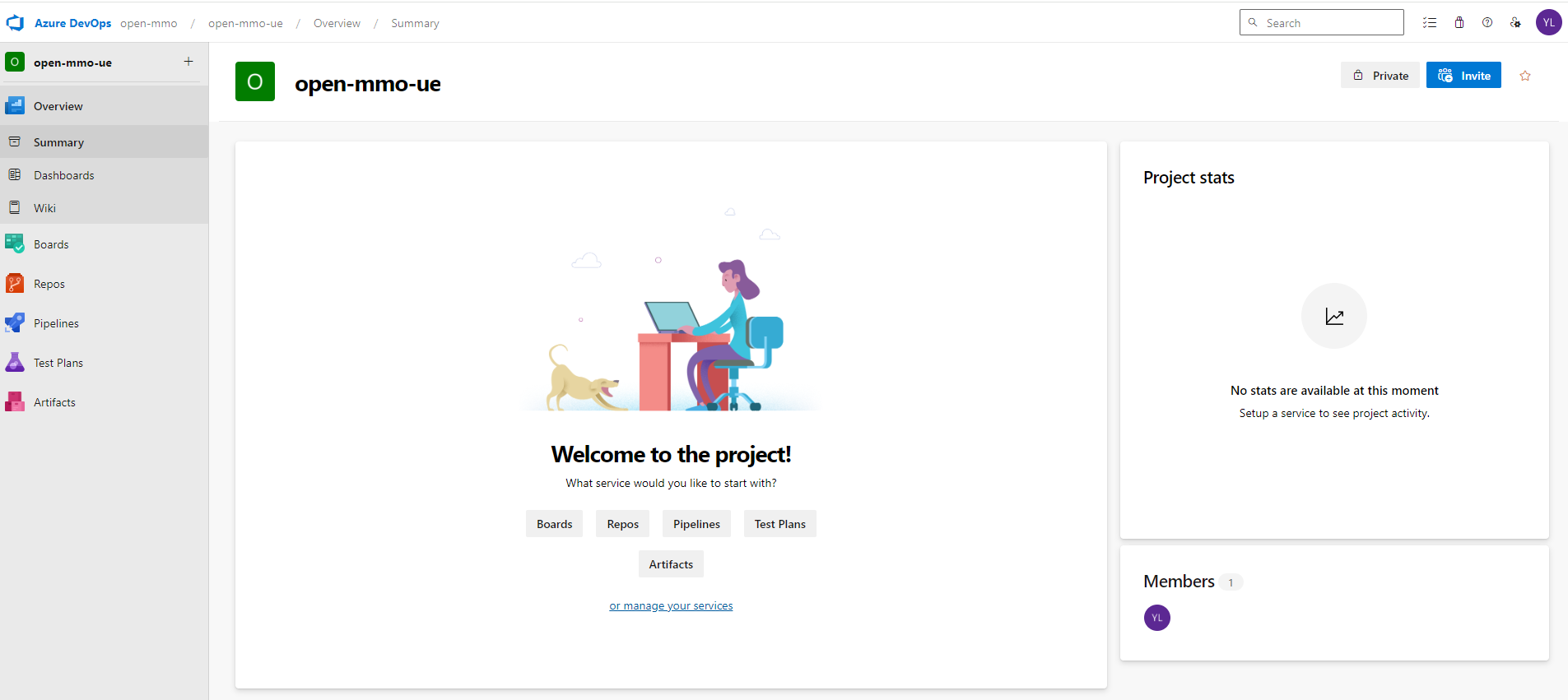Click the Private visibility button

(x=1380, y=75)
